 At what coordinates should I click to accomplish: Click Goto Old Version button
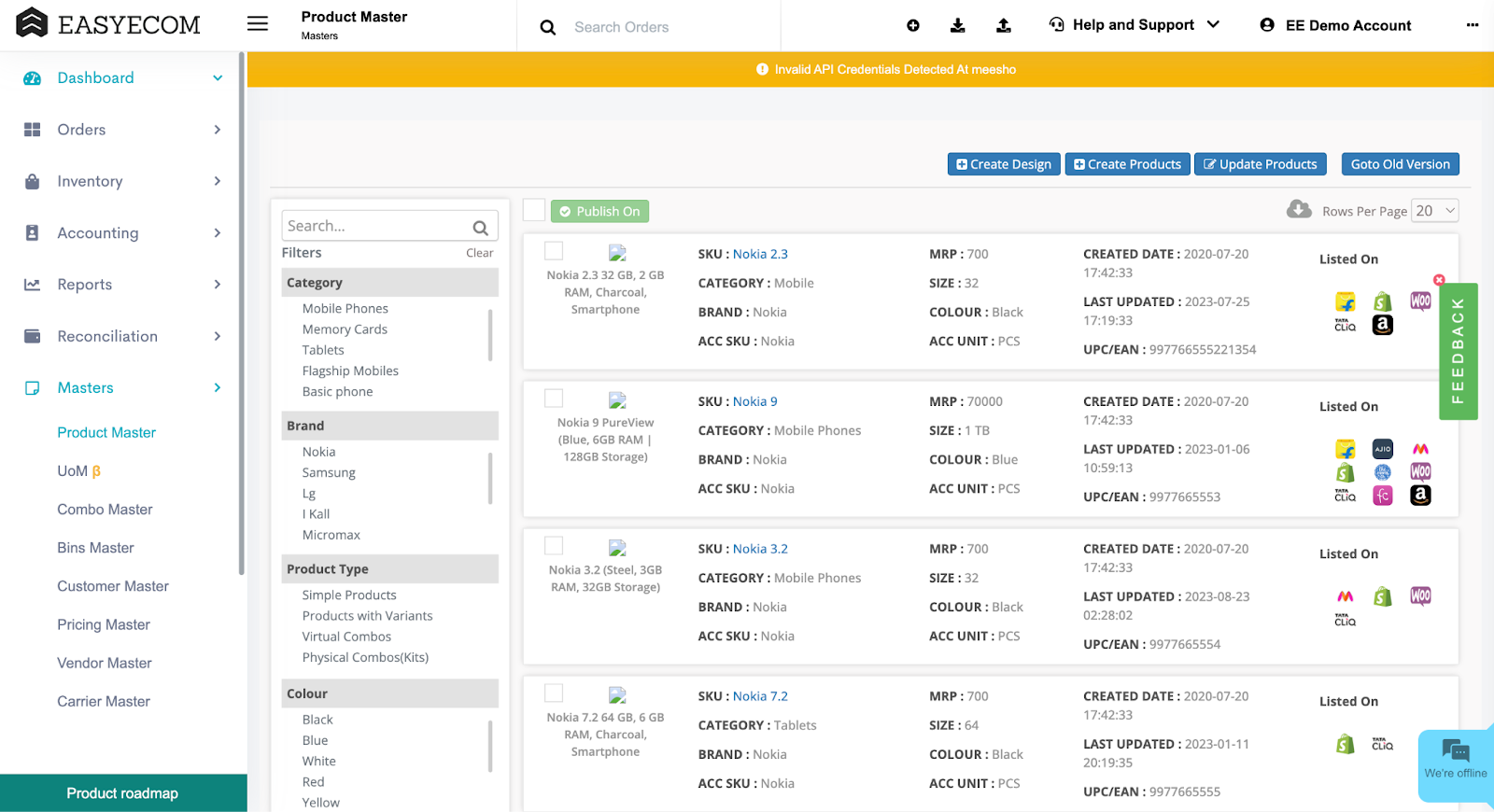[x=1400, y=164]
